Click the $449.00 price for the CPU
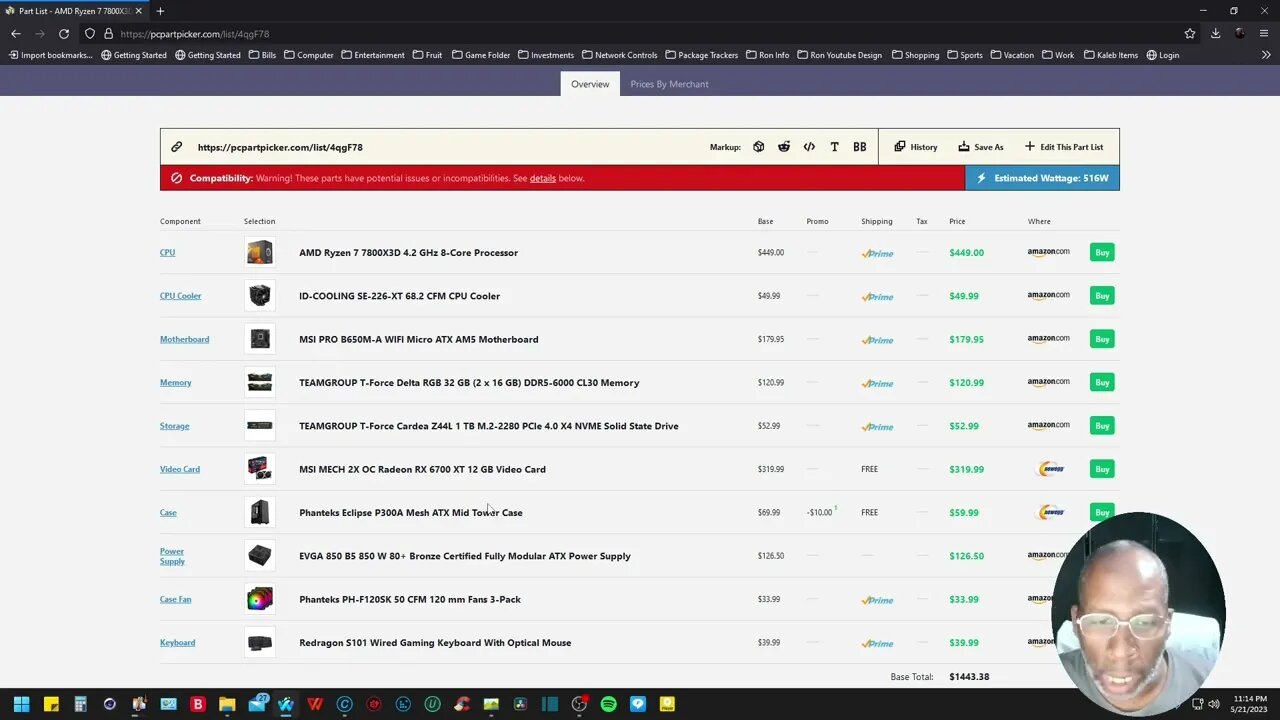The height and width of the screenshot is (720, 1280). coord(966,253)
